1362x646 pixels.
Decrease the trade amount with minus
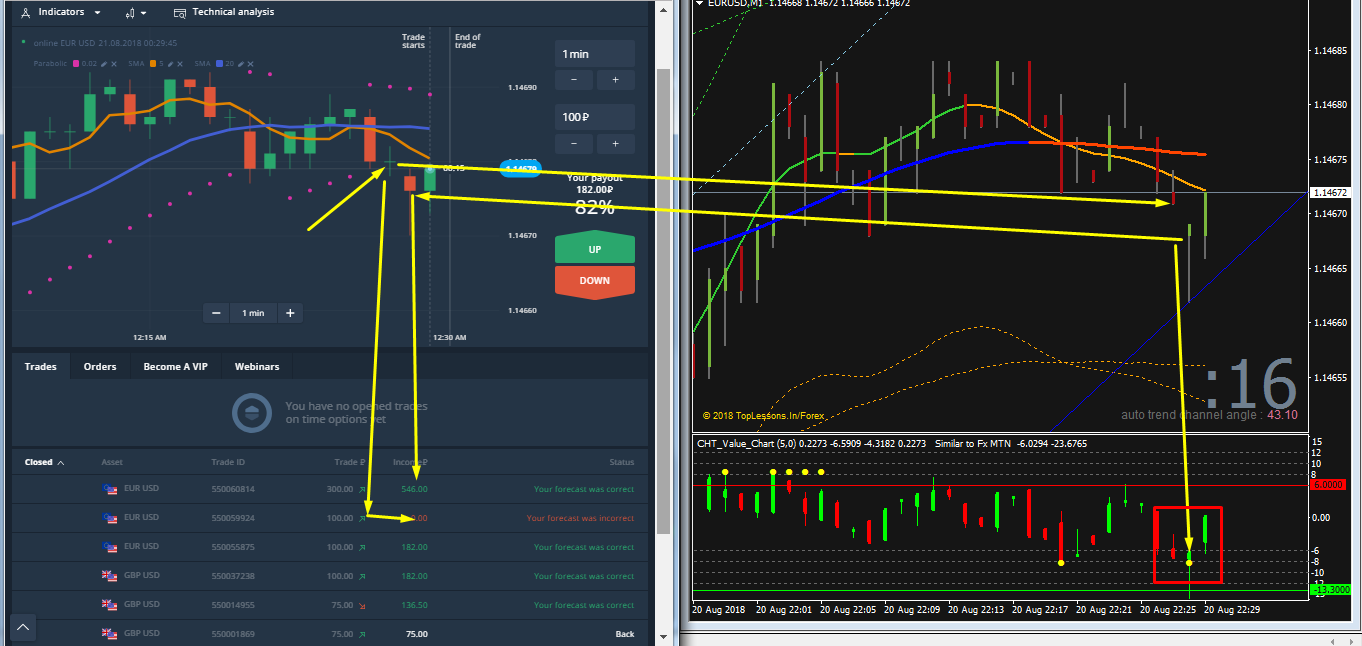point(574,144)
